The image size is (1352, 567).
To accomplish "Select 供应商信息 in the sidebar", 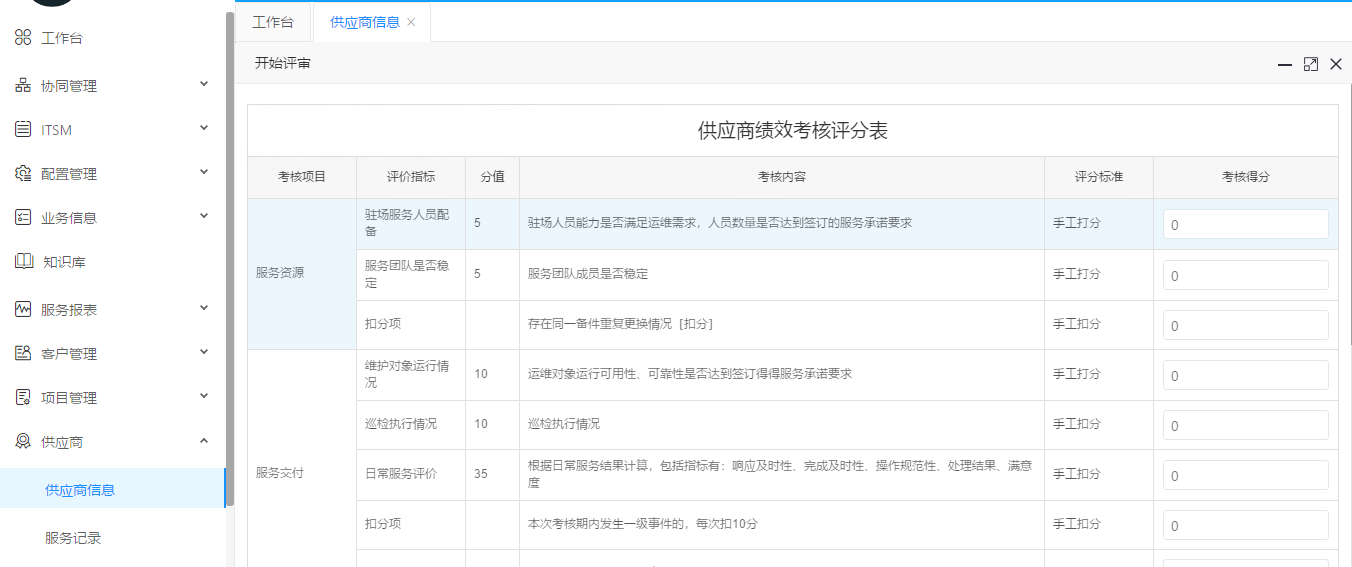I will pyautogui.click(x=80, y=490).
